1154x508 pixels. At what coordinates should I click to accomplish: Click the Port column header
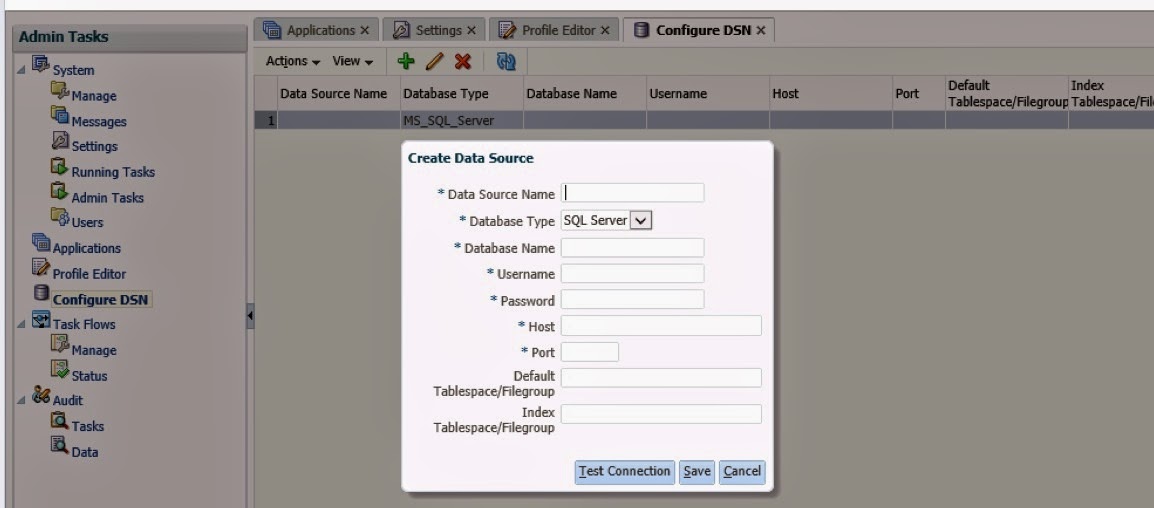(x=919, y=94)
